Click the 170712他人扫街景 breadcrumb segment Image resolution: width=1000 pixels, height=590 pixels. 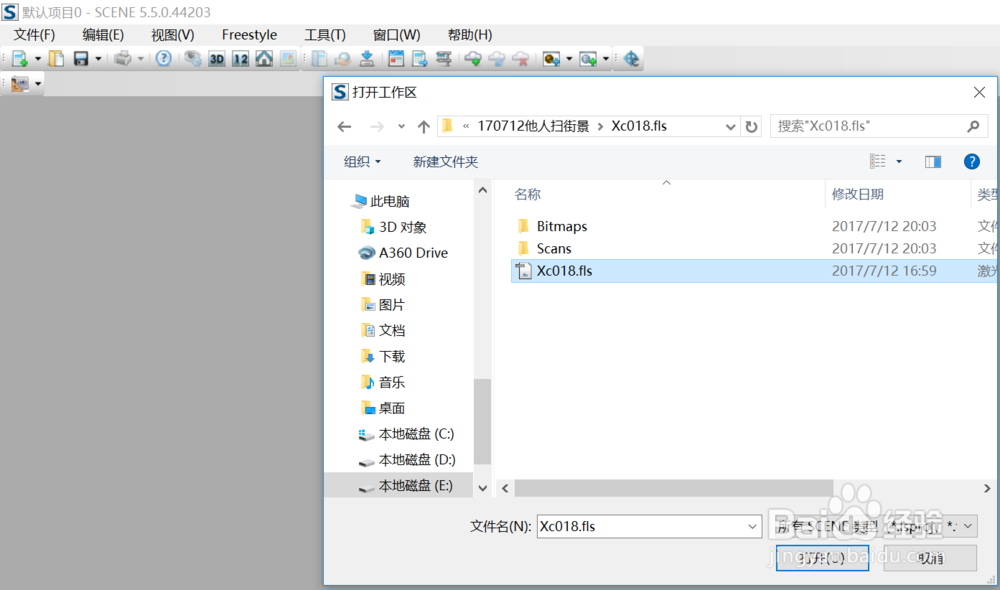533,126
